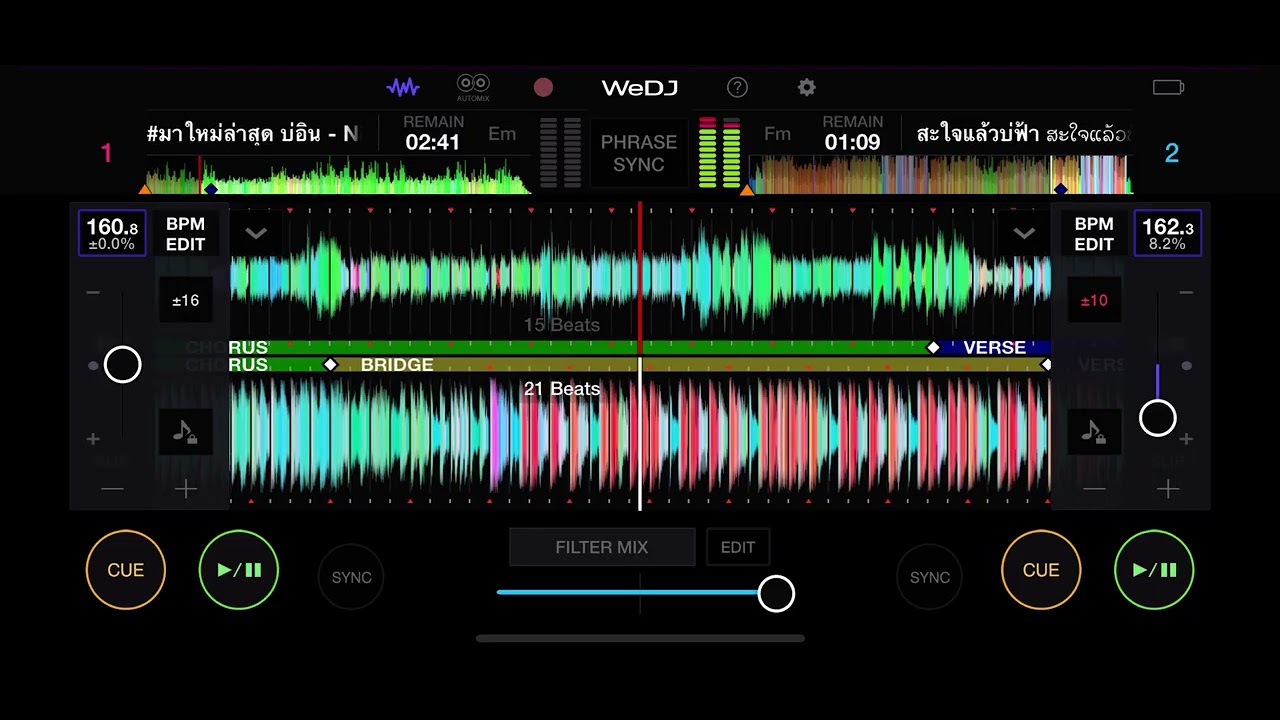Nudge deck 2 pitch bend minus
The height and width of the screenshot is (720, 1280).
coord(1094,489)
